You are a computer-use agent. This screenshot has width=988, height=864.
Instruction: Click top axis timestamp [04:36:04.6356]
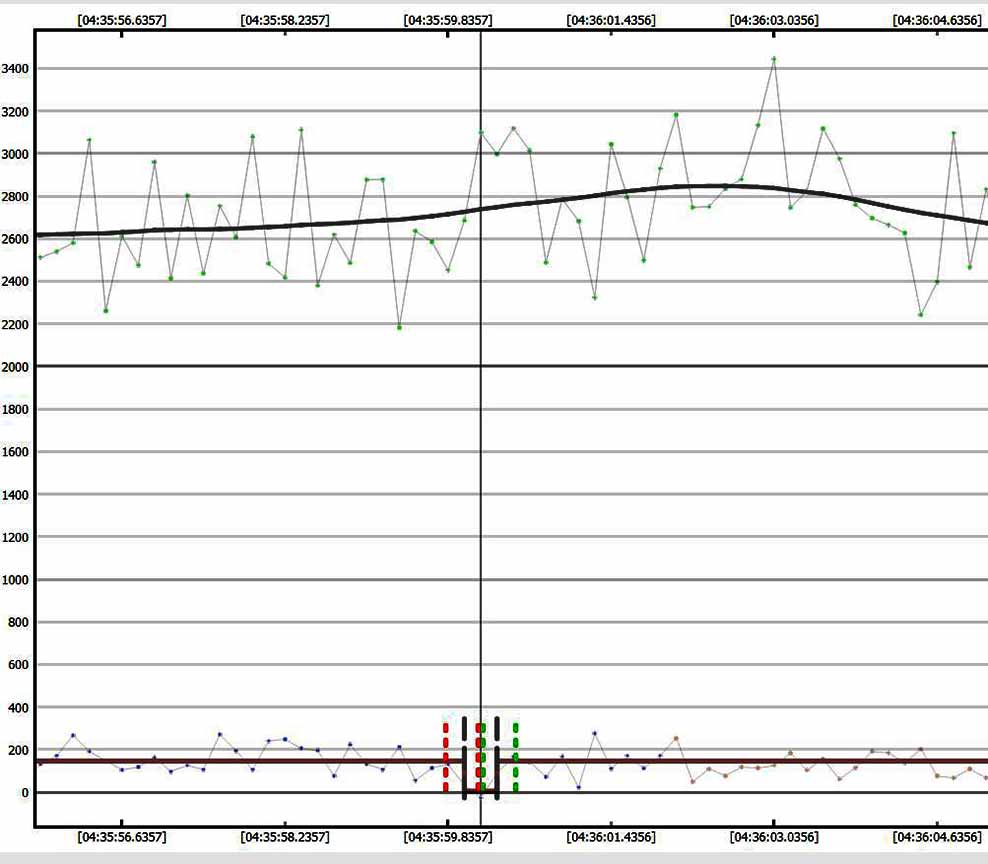coord(937,20)
